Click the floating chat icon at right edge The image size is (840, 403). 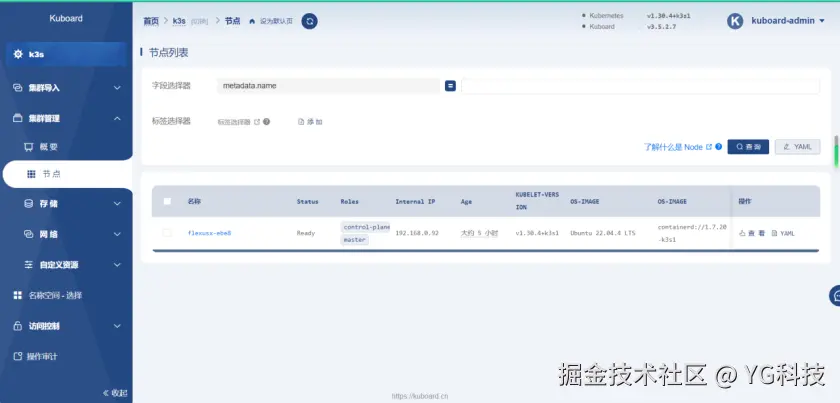pos(835,295)
